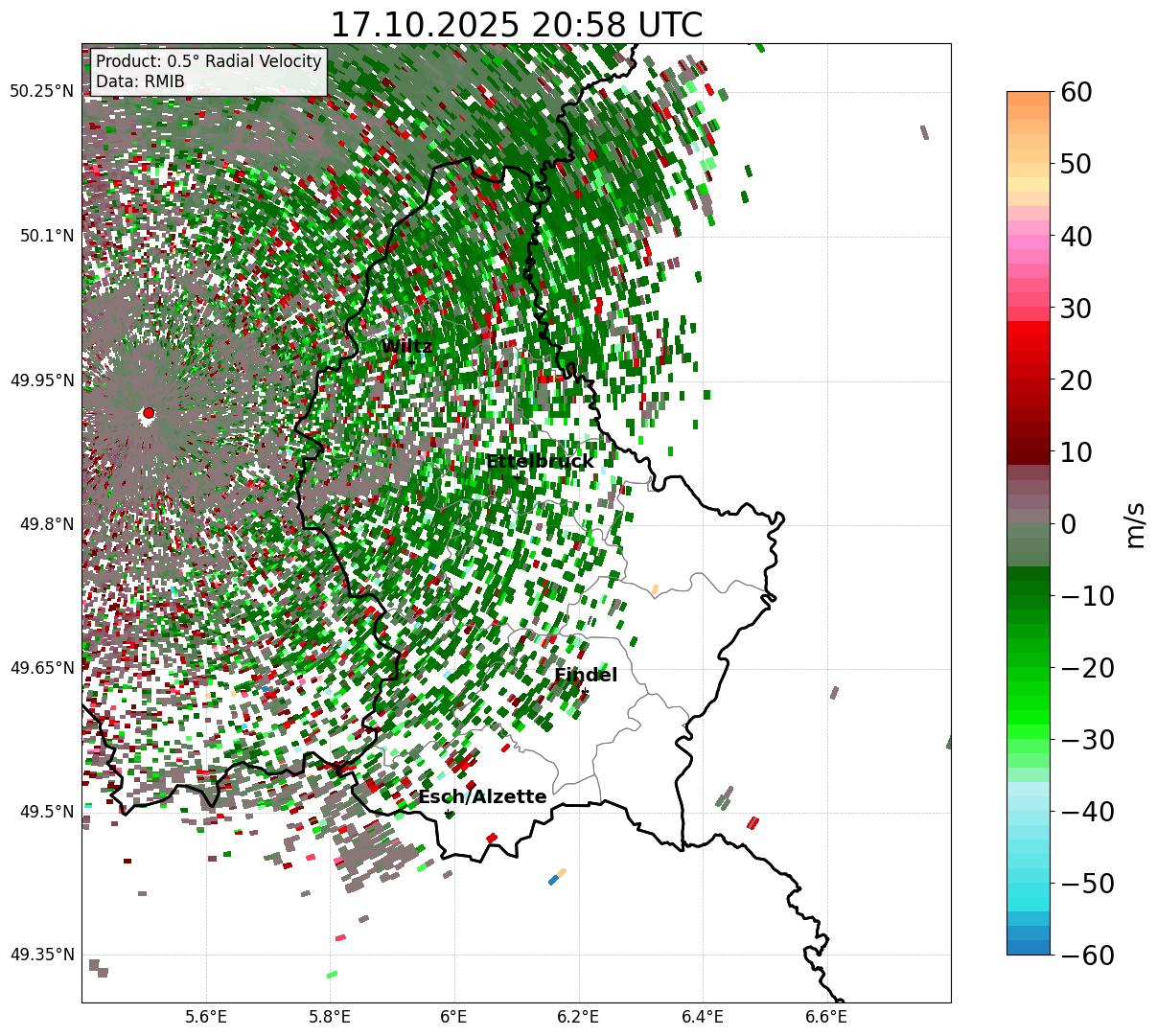
Task: Click the colorbar value −10
Action: pyautogui.click(x=1087, y=596)
